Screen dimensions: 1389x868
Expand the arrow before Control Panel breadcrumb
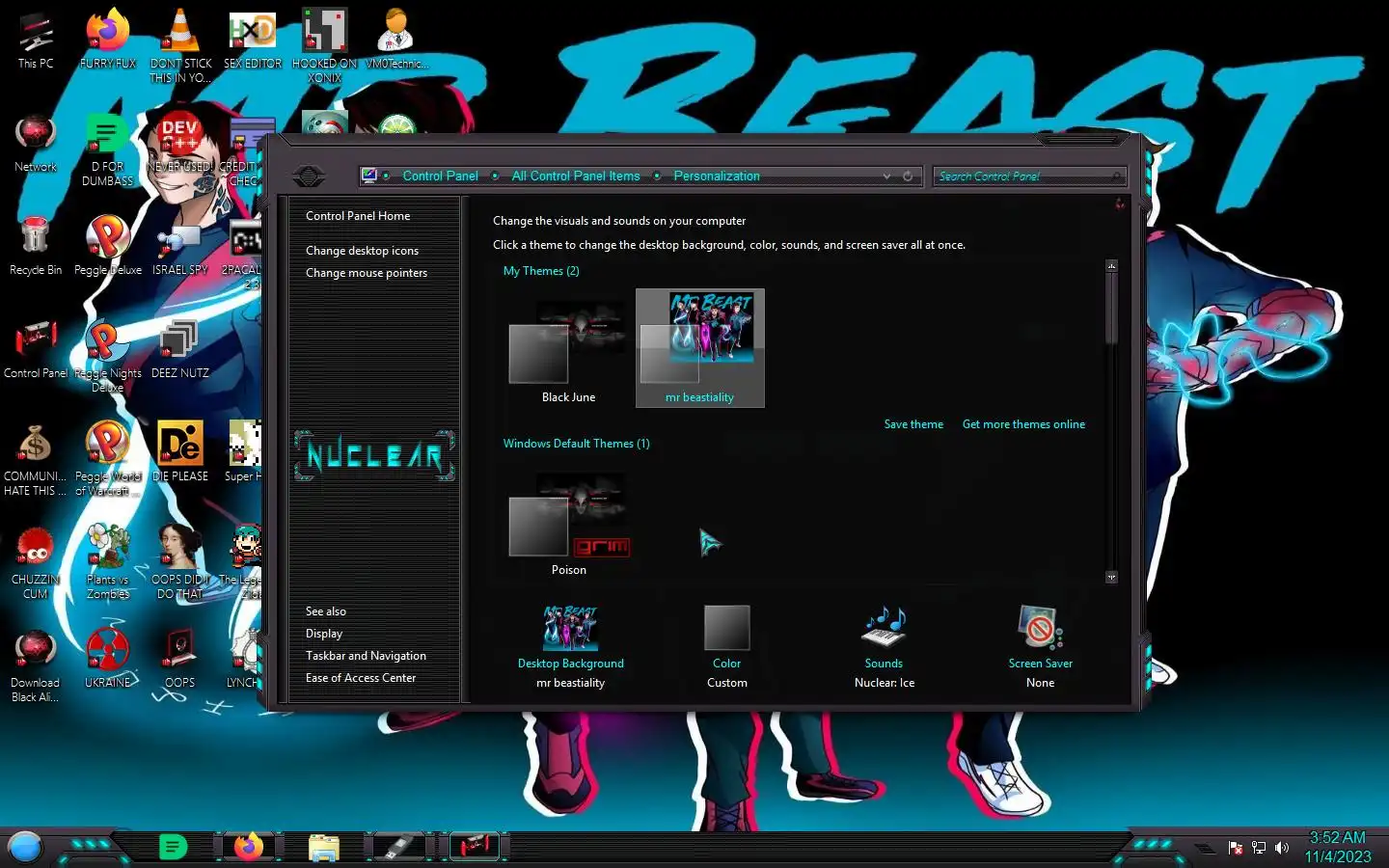[387, 176]
